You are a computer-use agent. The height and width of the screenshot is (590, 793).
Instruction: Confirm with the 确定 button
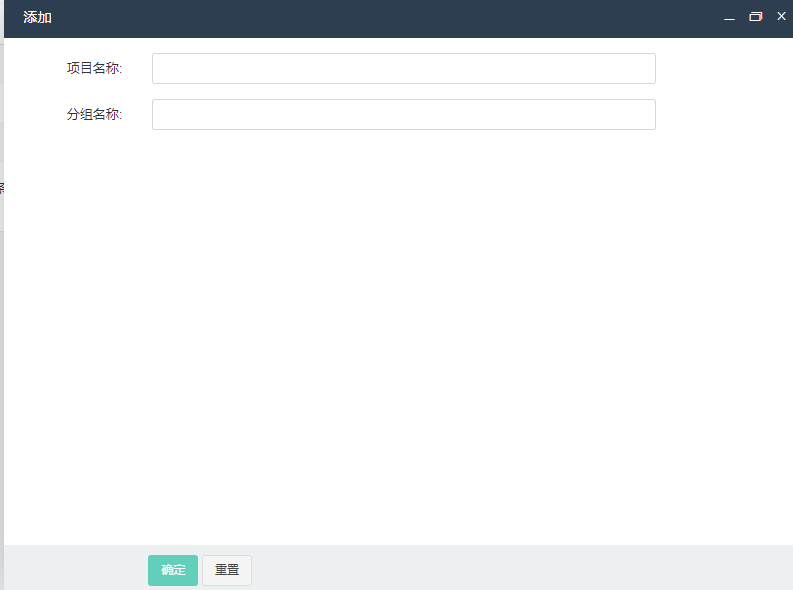[173, 570]
